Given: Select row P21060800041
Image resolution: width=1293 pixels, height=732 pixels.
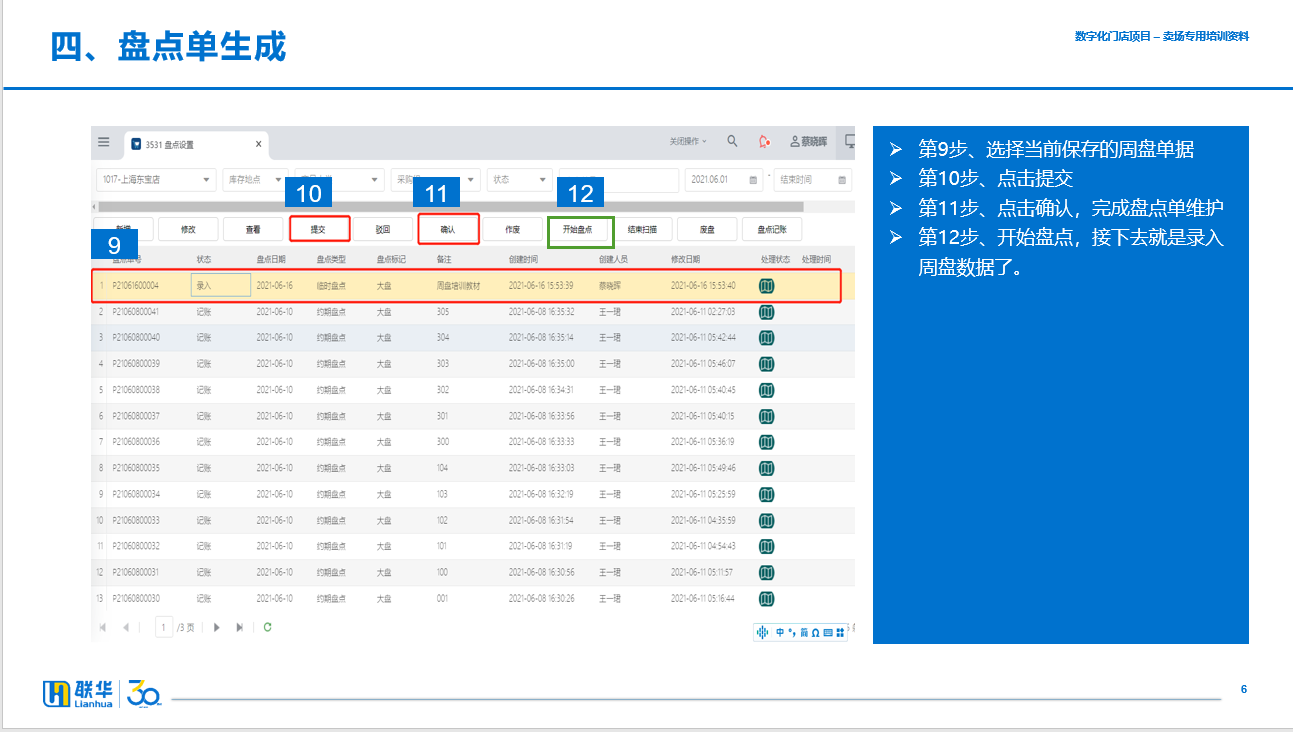Looking at the screenshot, I should [x=474, y=312].
